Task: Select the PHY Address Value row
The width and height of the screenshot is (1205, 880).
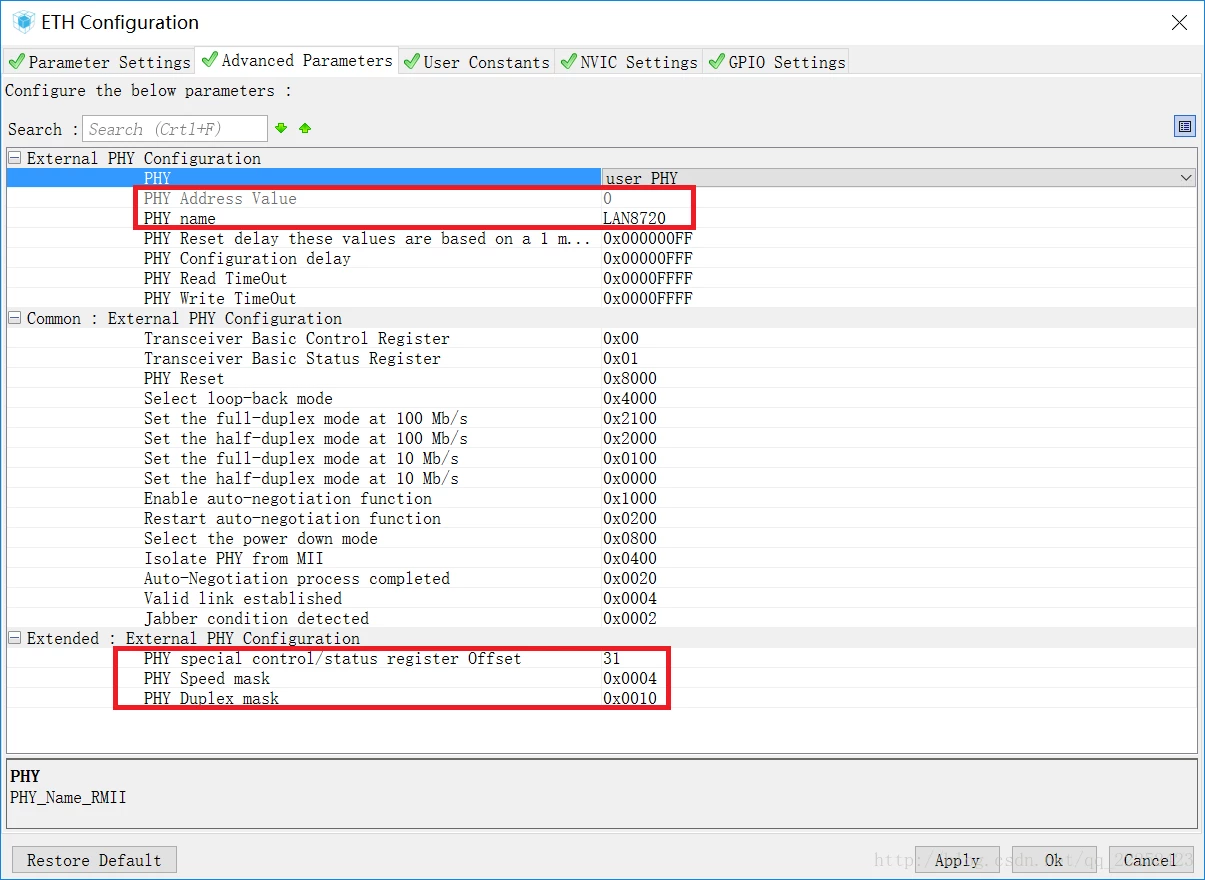Action: tap(601, 198)
